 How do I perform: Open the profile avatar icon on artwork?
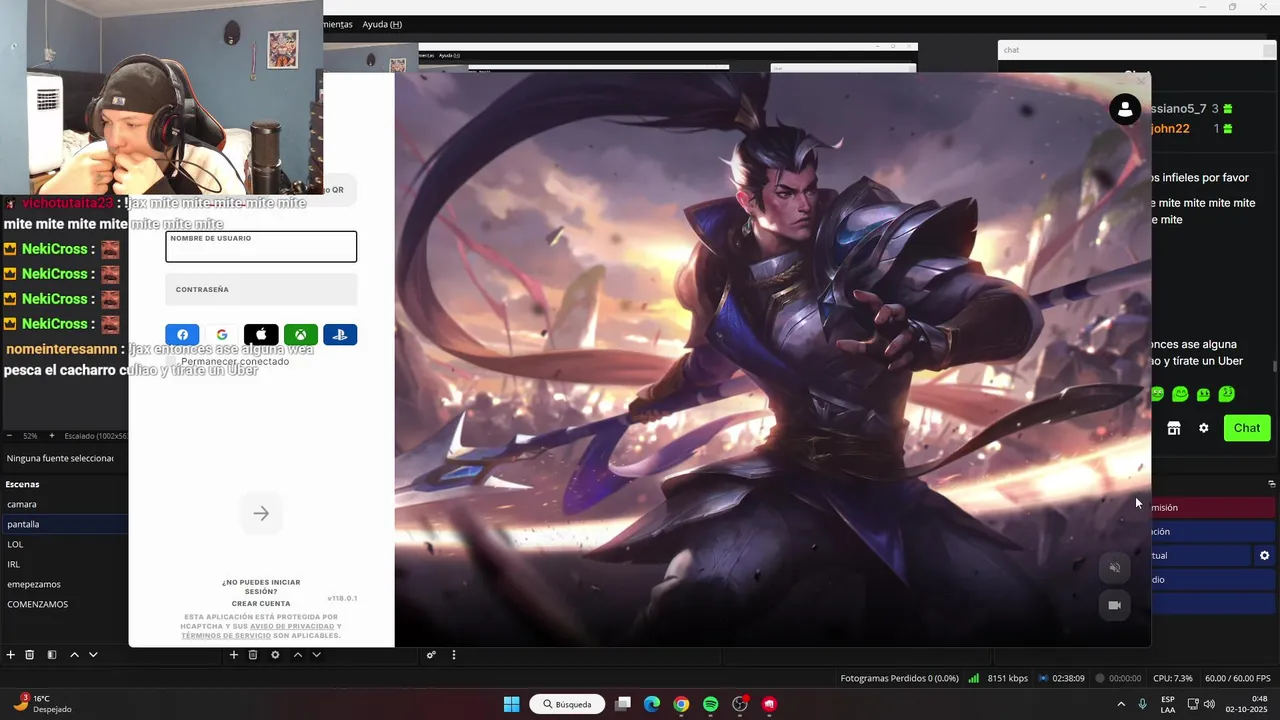tap(1125, 109)
